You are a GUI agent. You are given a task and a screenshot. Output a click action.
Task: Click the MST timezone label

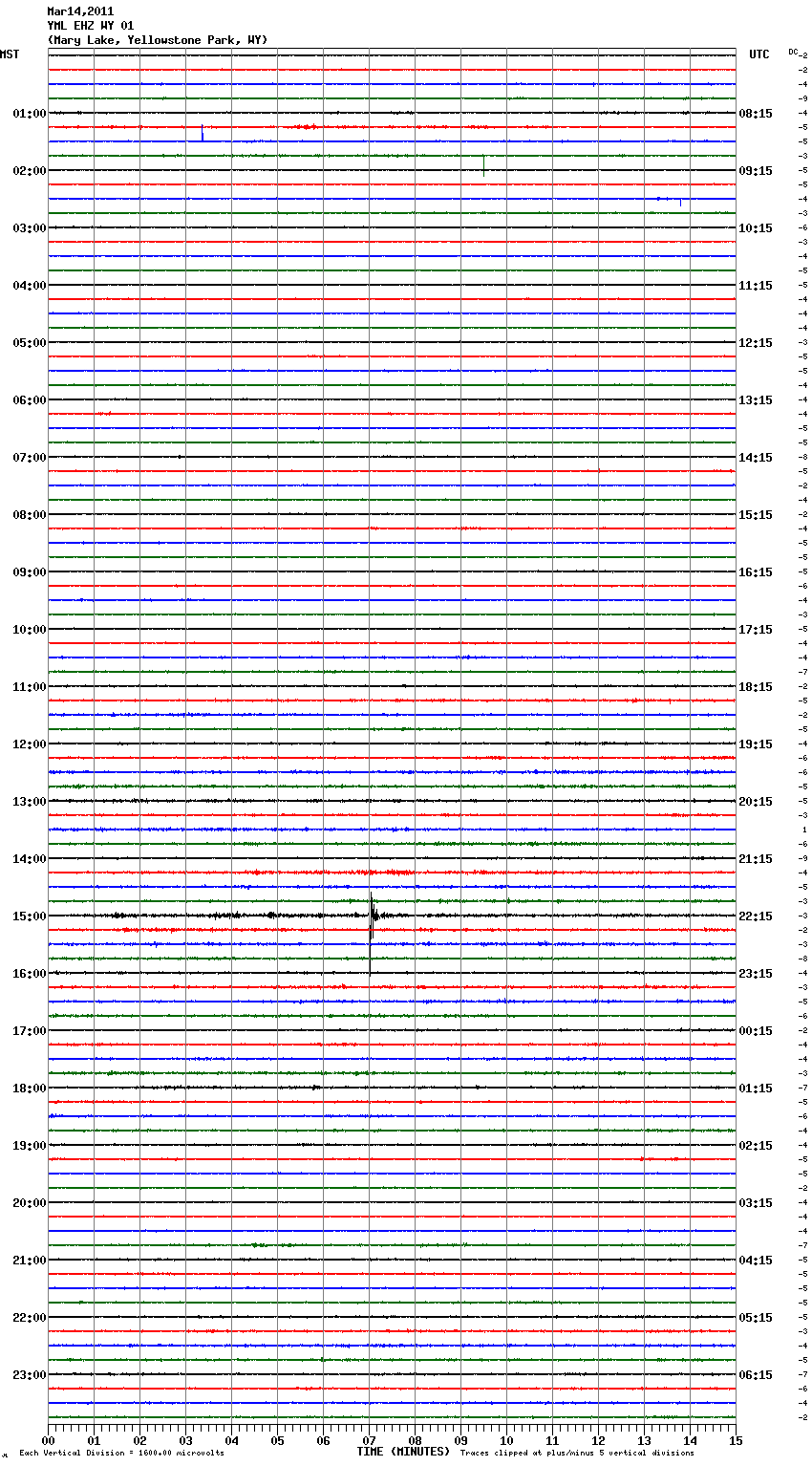(x=10, y=54)
